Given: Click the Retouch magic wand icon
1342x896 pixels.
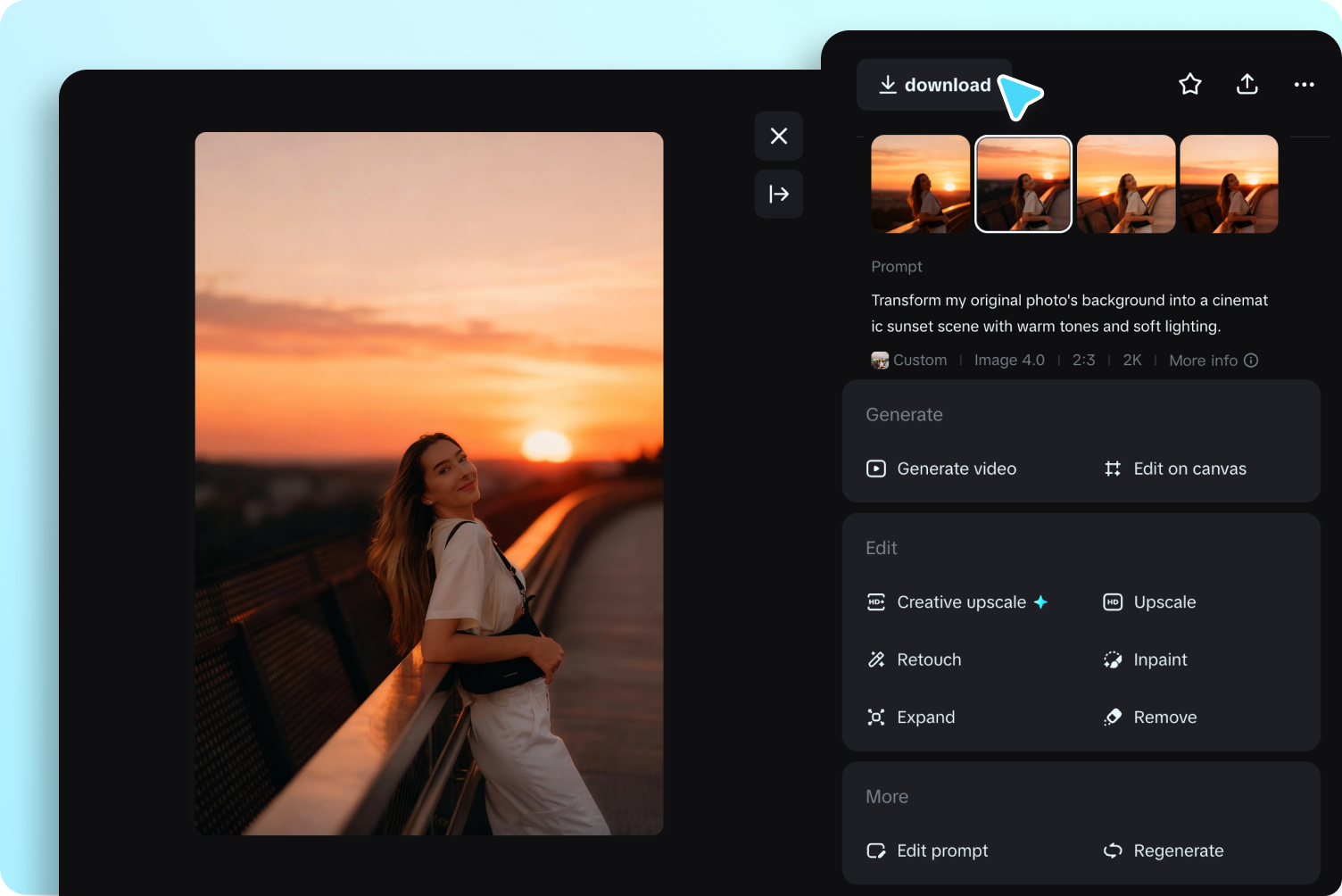Looking at the screenshot, I should (x=876, y=660).
